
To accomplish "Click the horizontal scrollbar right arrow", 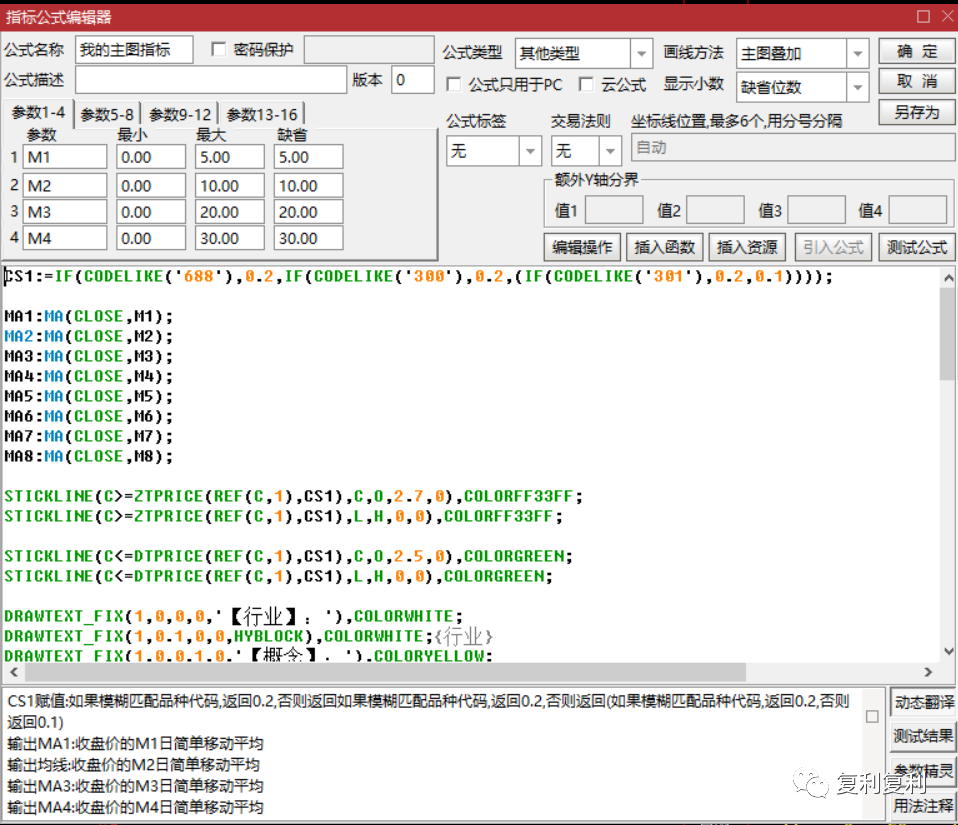I will [x=928, y=672].
